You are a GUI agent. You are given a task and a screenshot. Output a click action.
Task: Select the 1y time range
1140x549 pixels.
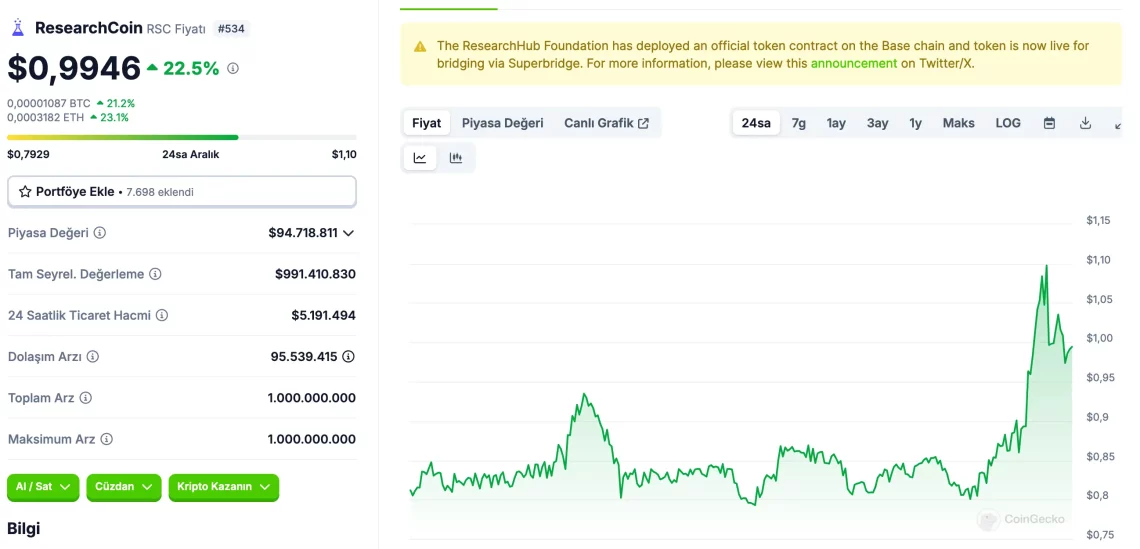tap(915, 123)
